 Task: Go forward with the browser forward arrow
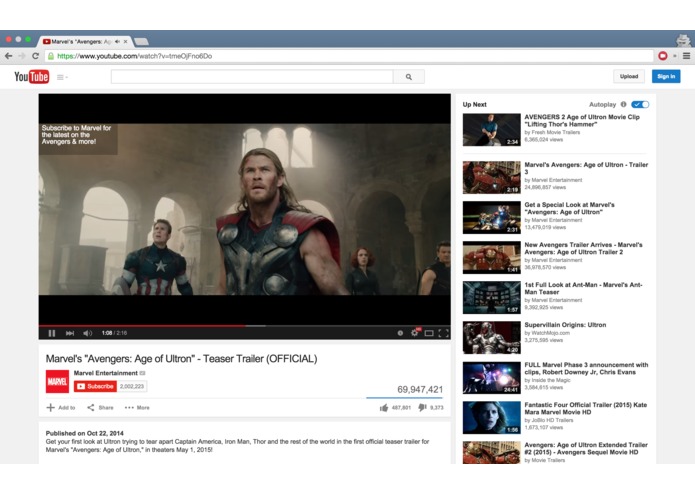point(22,56)
